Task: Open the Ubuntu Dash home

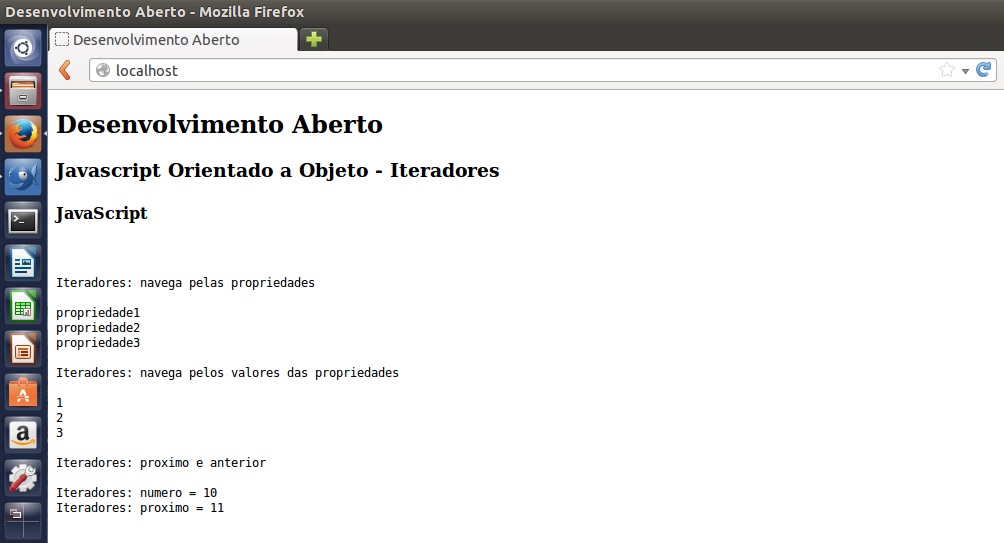Action: tap(23, 46)
